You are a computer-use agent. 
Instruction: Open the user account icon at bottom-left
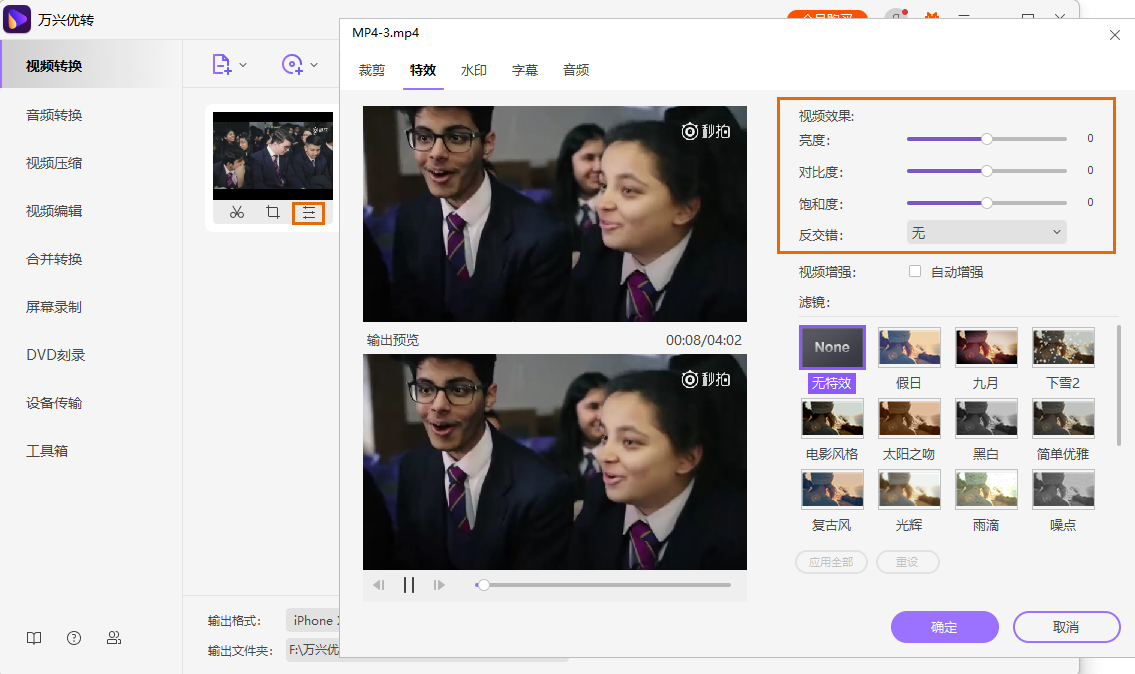click(x=114, y=638)
